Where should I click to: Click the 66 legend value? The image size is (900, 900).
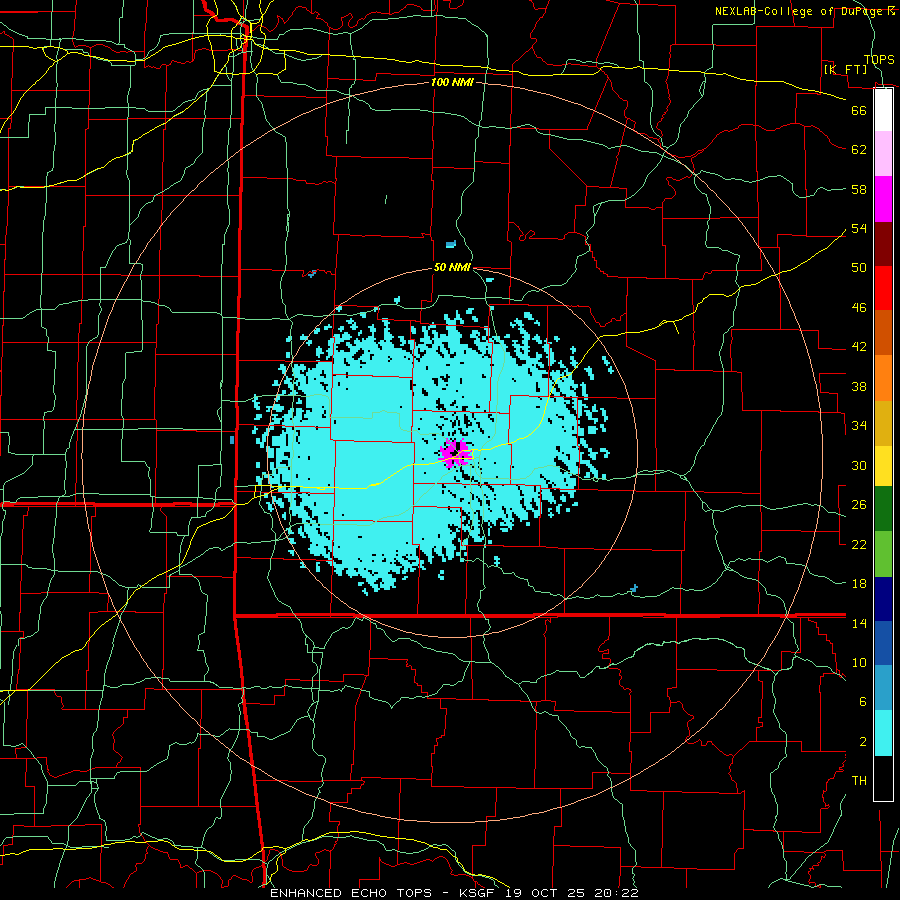[859, 110]
